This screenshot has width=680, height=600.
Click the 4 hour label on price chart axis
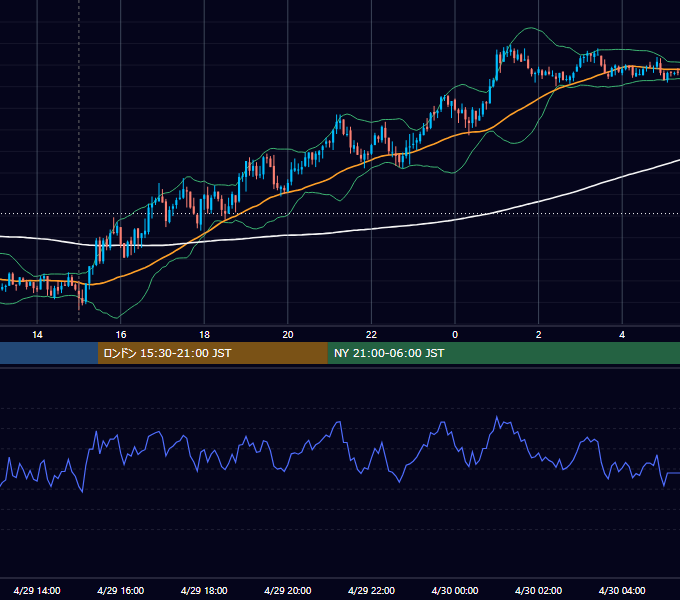[622, 335]
